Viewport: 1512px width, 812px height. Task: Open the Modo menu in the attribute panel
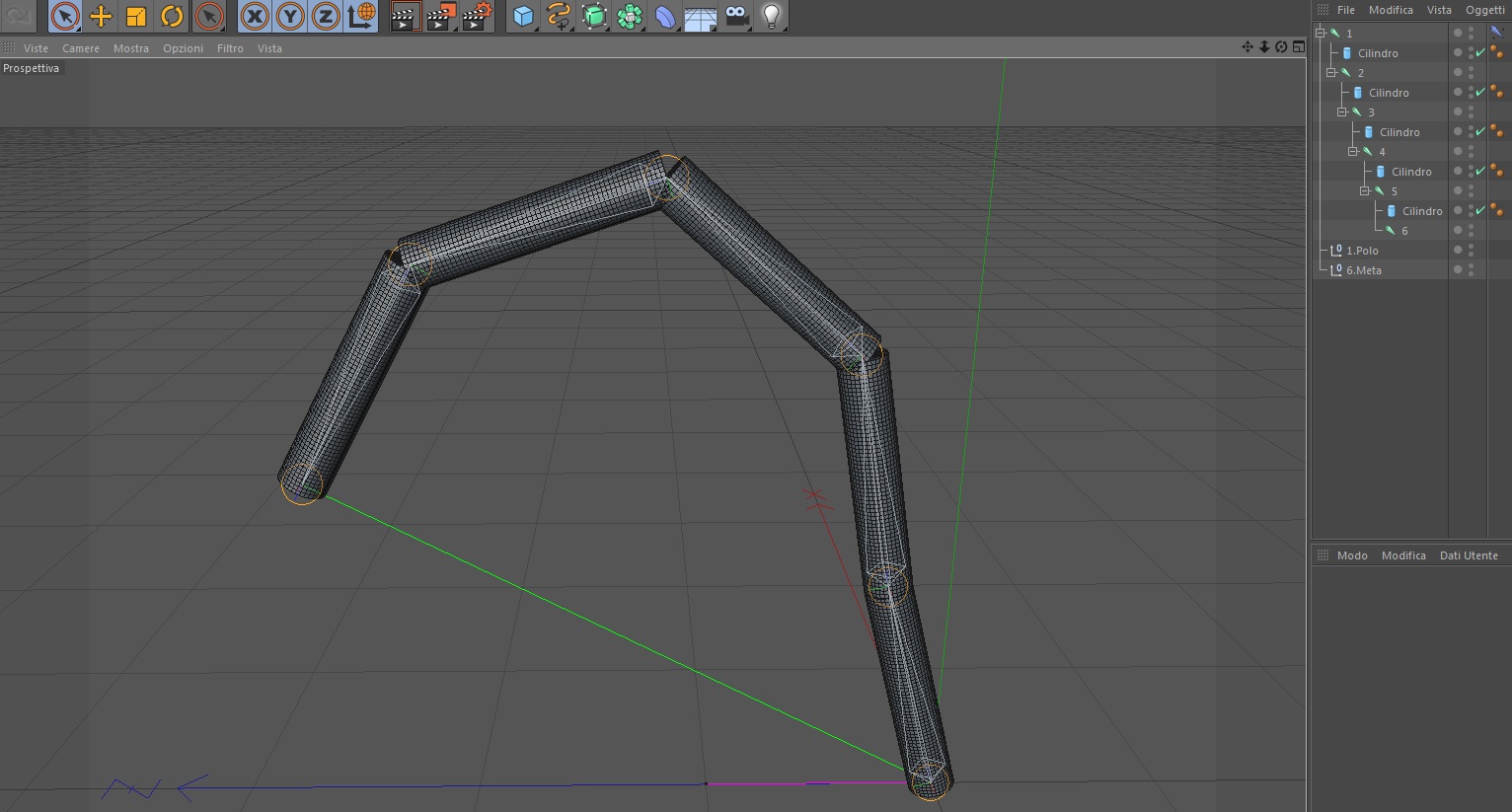(1352, 555)
